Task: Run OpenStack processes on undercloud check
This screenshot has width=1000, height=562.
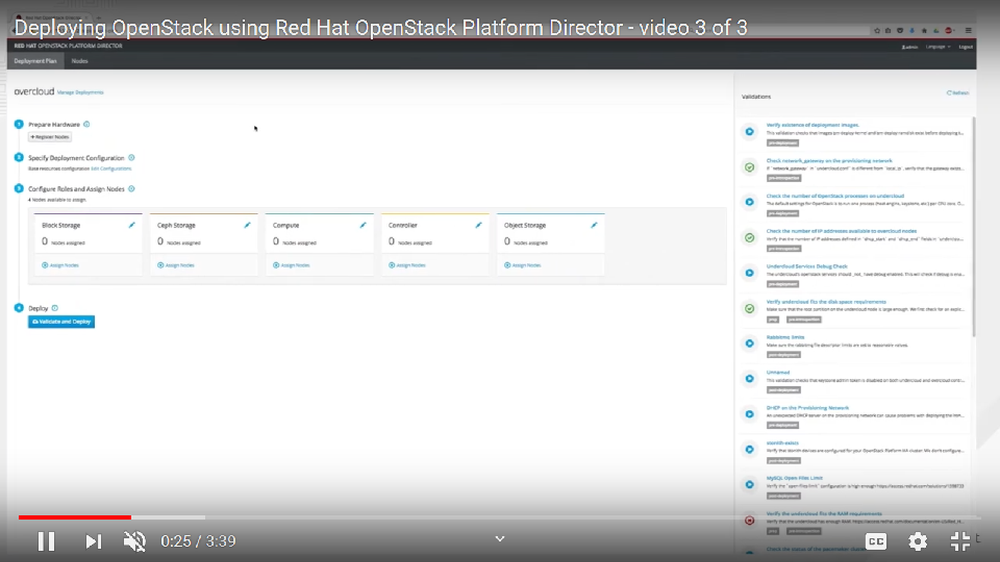Action: tap(750, 202)
